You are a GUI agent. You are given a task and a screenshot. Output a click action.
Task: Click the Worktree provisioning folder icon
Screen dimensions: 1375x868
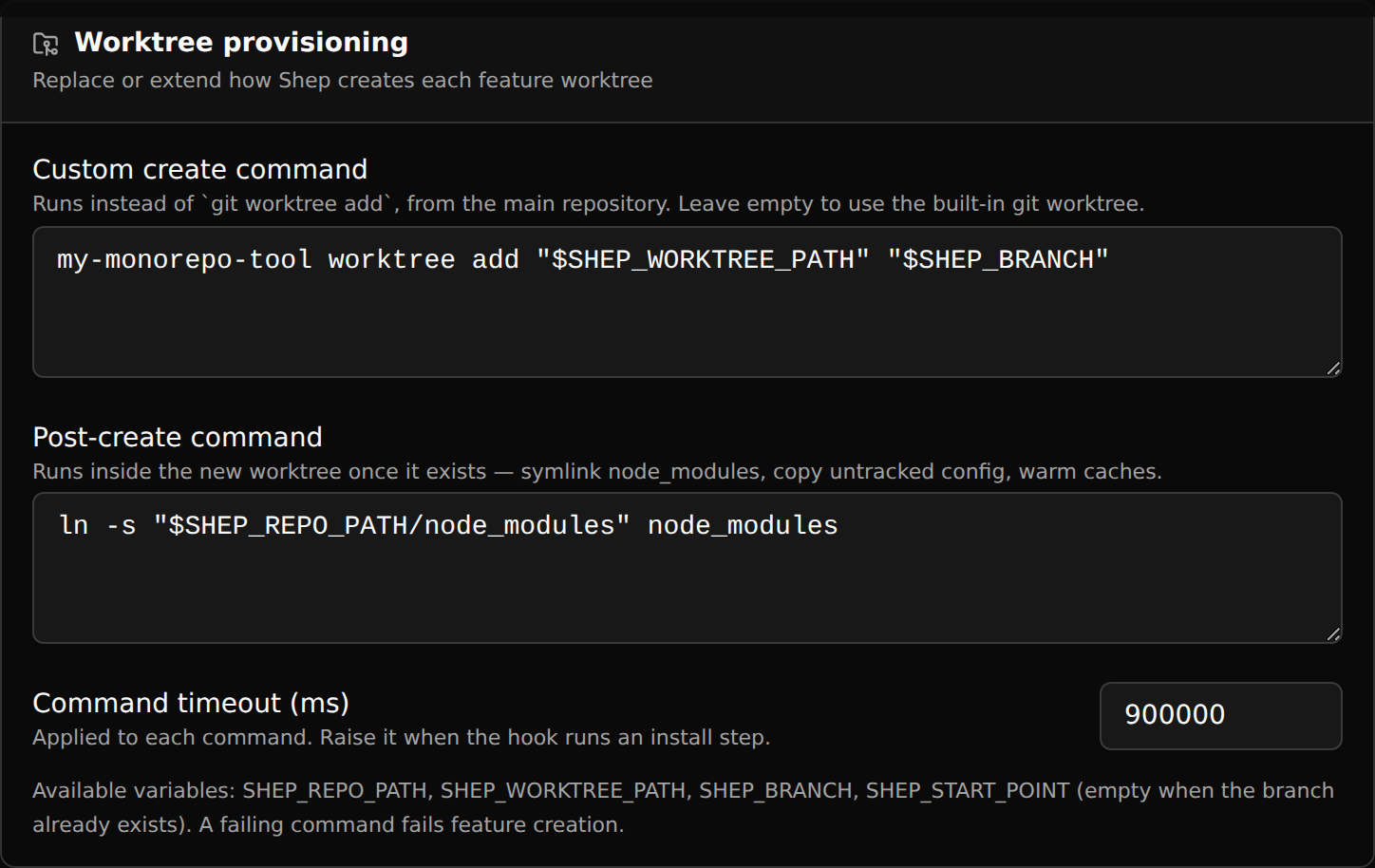tap(46, 44)
